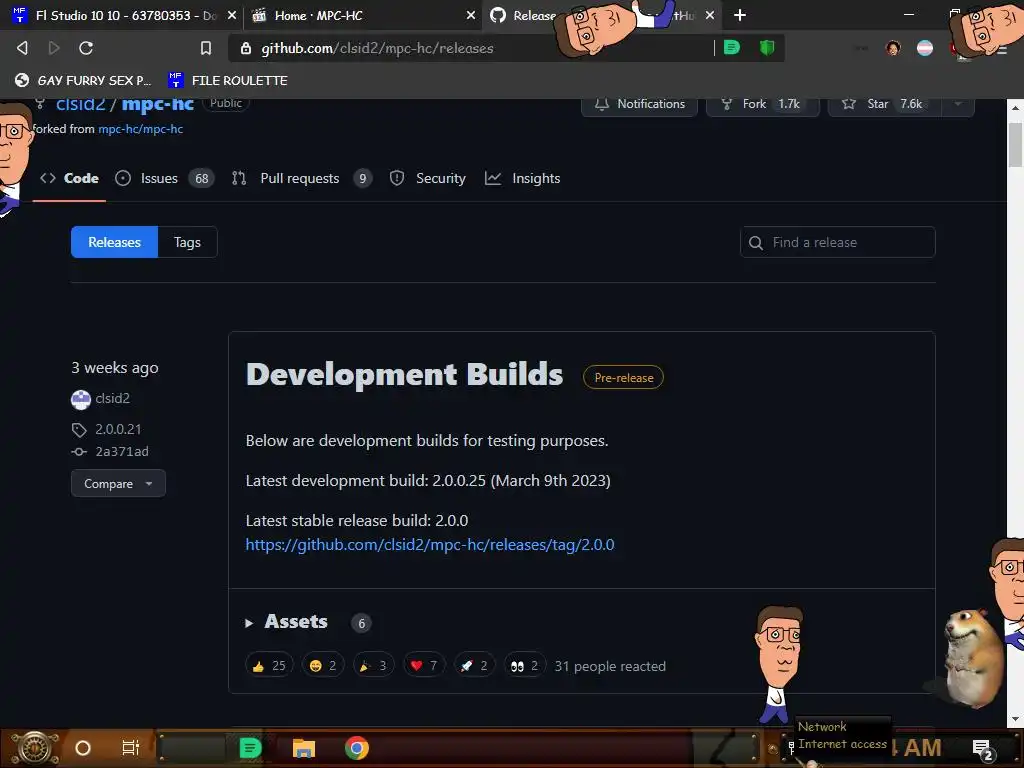Click the Cortana circle icon on taskbar

pos(83,748)
